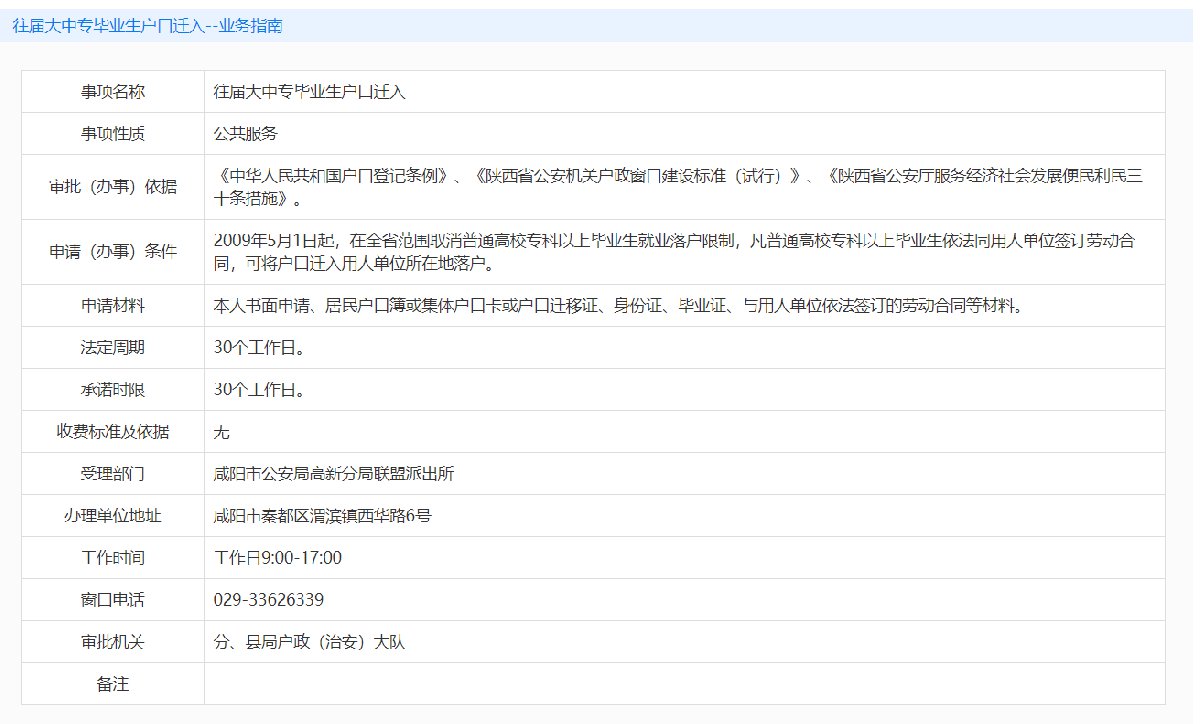Image resolution: width=1200 pixels, height=724 pixels.
Task: Click the 中华人民共和国户口登记条例 legal basis text
Action: click(x=330, y=177)
